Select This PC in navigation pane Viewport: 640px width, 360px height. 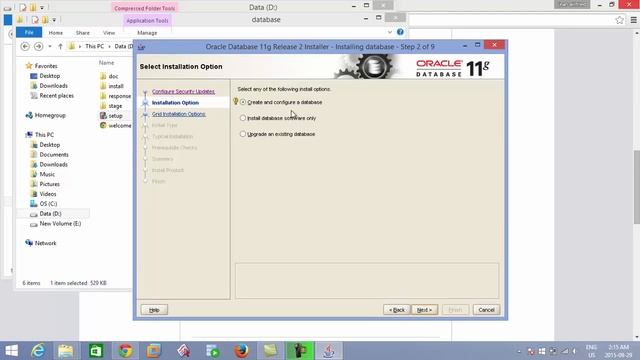[x=44, y=135]
